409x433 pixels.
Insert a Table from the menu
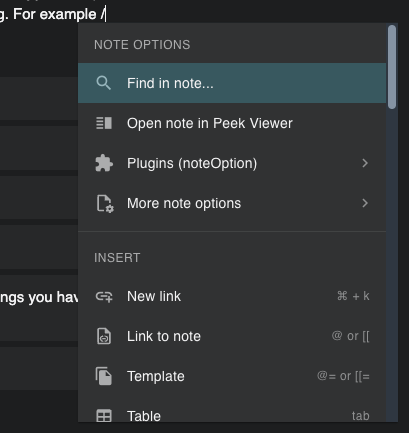[144, 416]
